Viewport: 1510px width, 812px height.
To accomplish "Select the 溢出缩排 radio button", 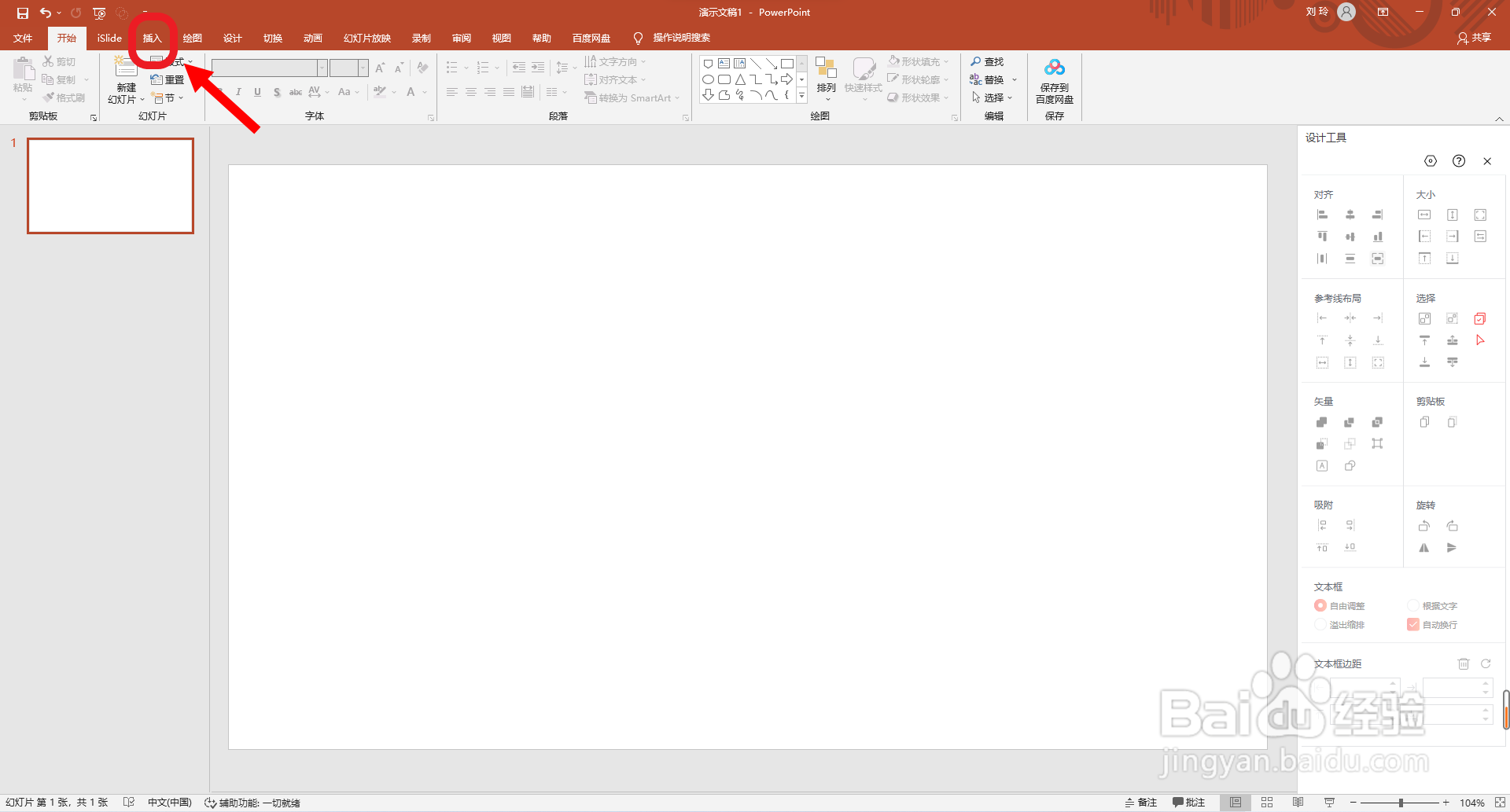I will click(1320, 624).
